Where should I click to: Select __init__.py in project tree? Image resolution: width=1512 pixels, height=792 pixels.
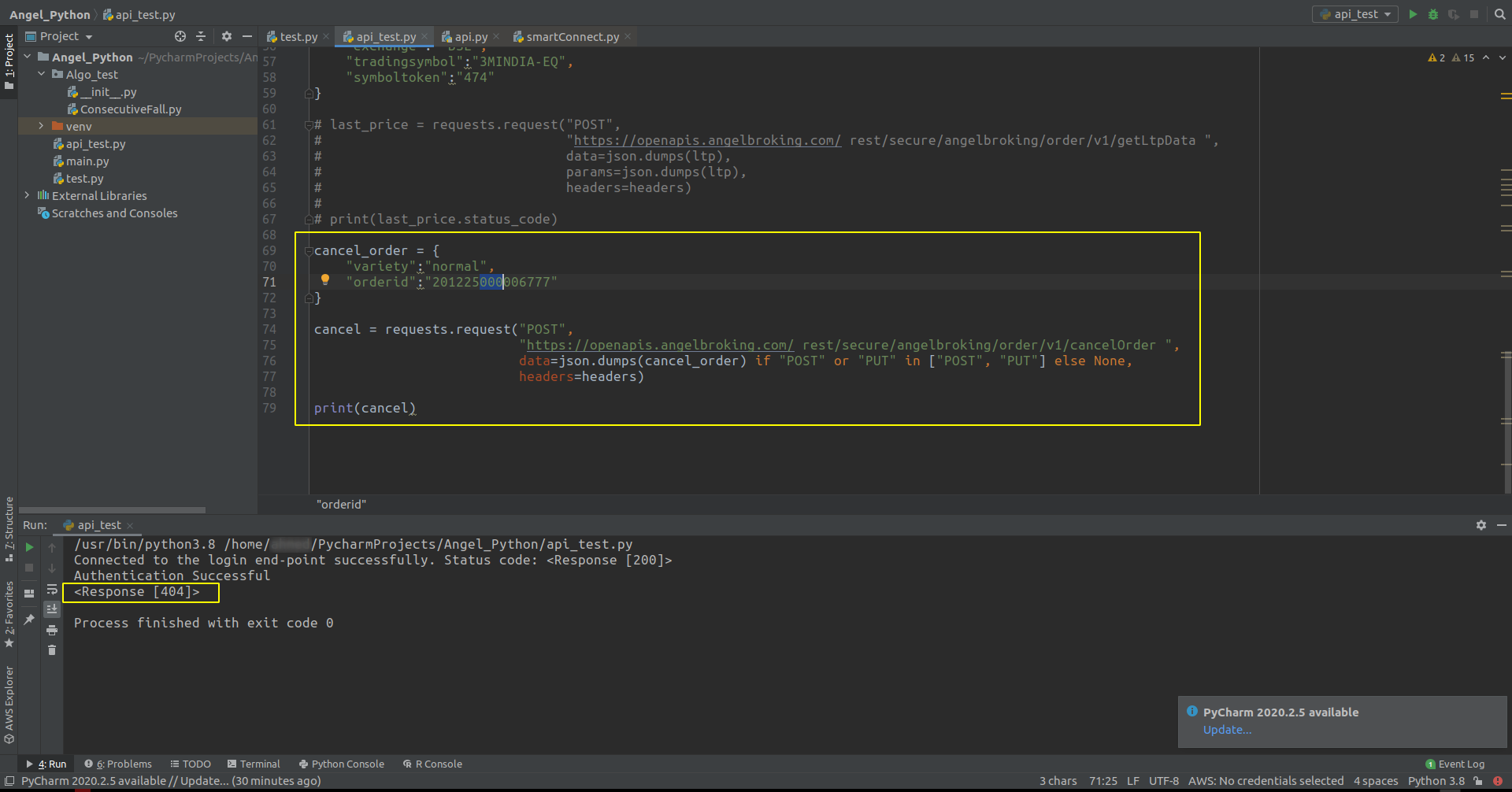coord(102,92)
